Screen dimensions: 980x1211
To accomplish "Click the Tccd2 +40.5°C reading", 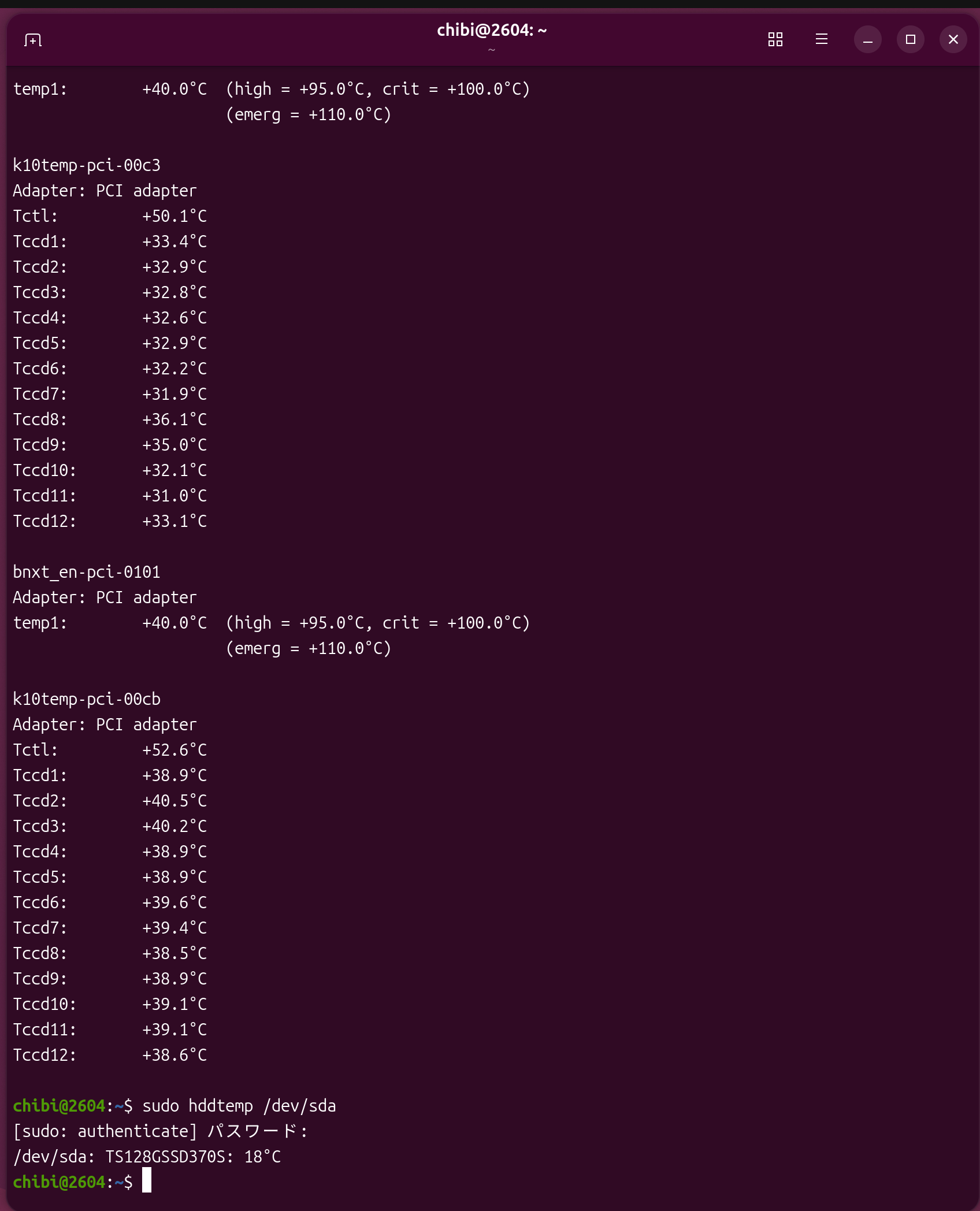I will (175, 801).
